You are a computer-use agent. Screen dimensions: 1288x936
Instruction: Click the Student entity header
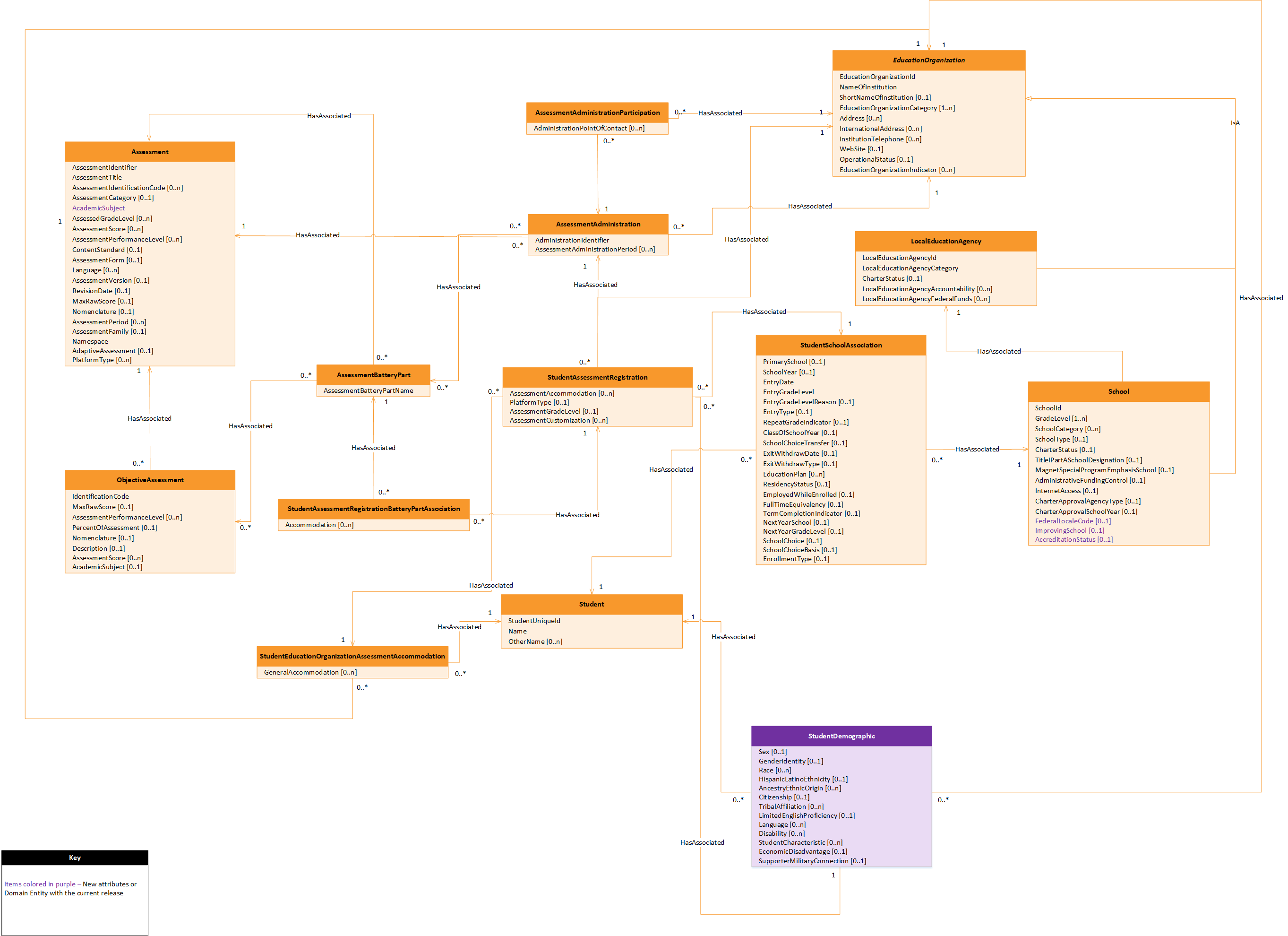pyautogui.click(x=591, y=604)
